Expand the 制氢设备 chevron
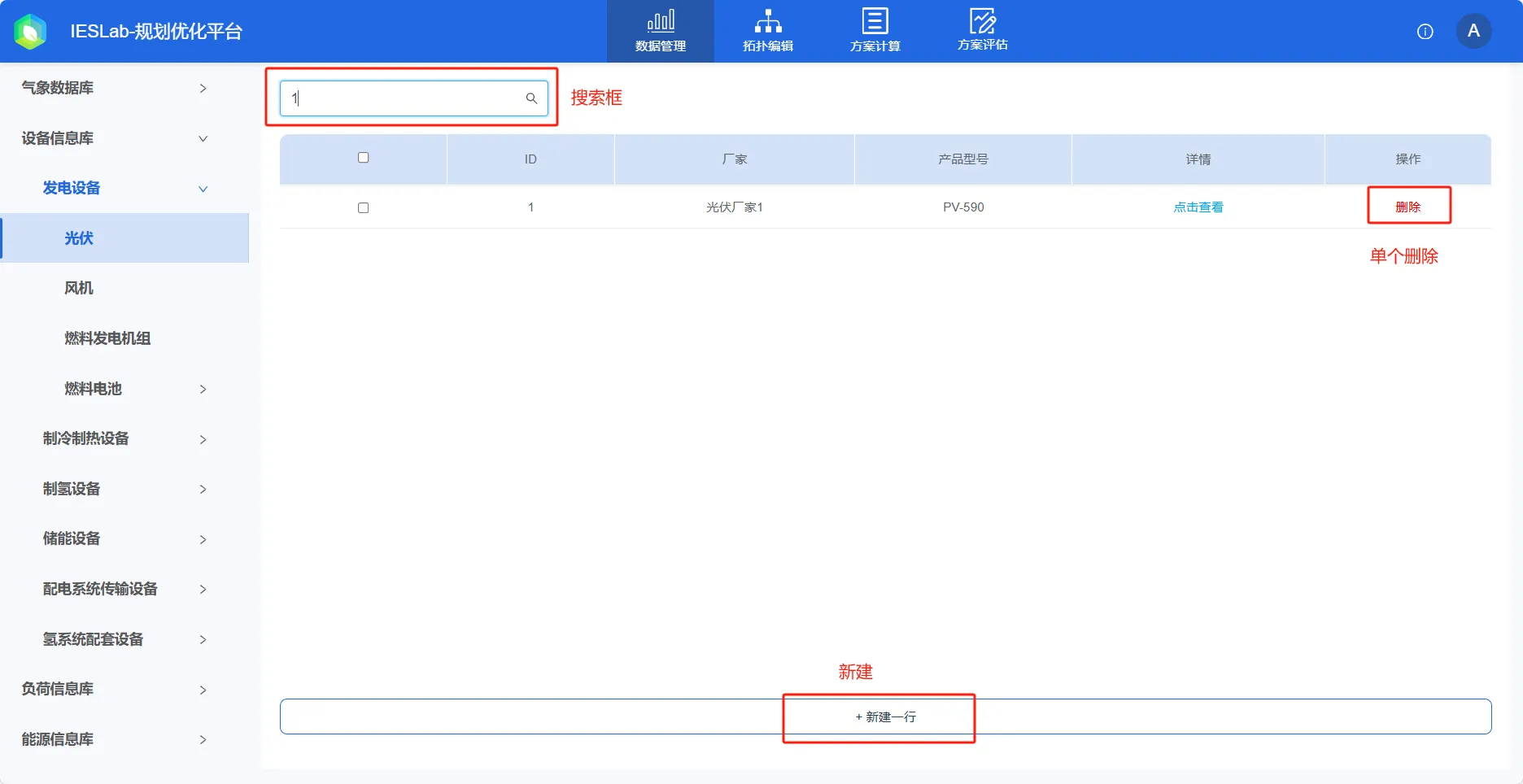 coord(203,489)
